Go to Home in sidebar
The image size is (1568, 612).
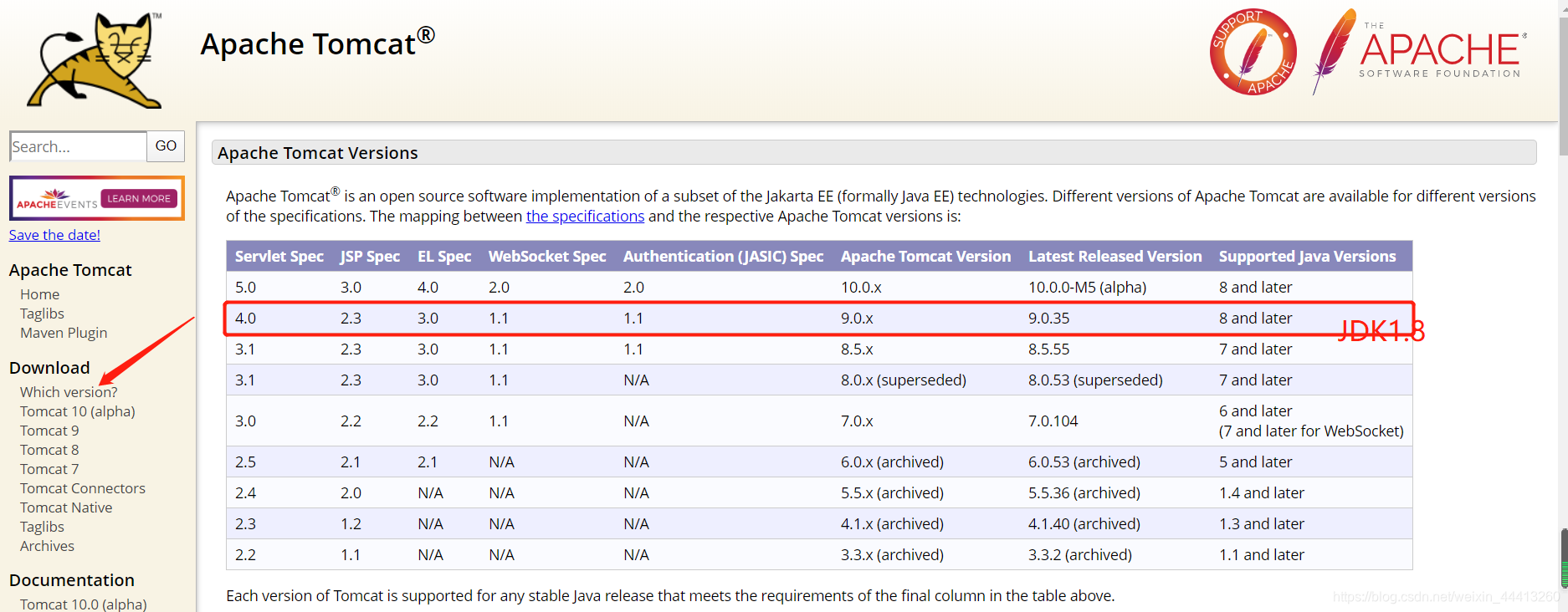click(39, 294)
